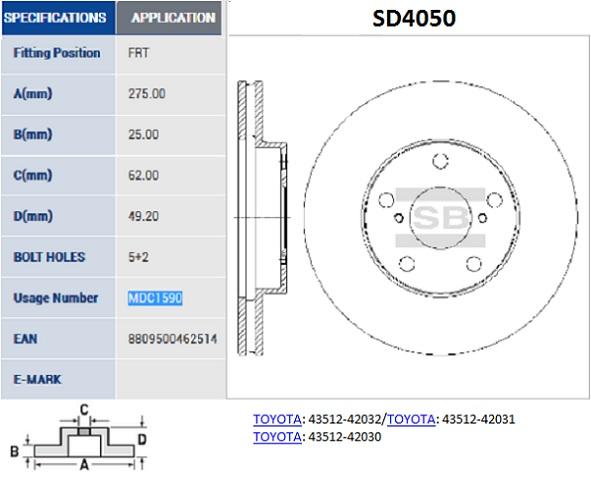This screenshot has height=481, width=591.
Task: Click the disc cross-section side drawing
Action: tap(262, 218)
